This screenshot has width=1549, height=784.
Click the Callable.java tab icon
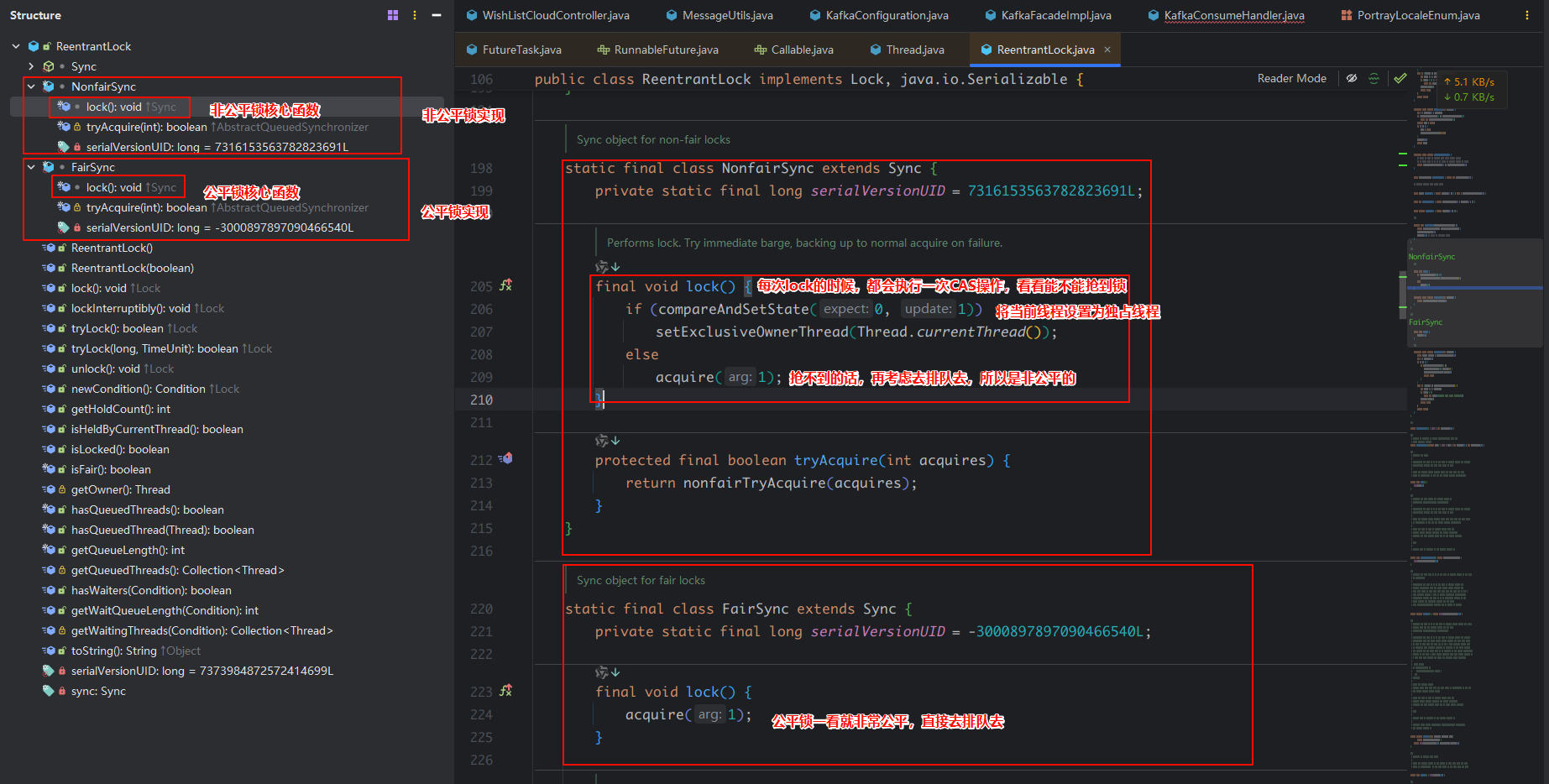[761, 50]
